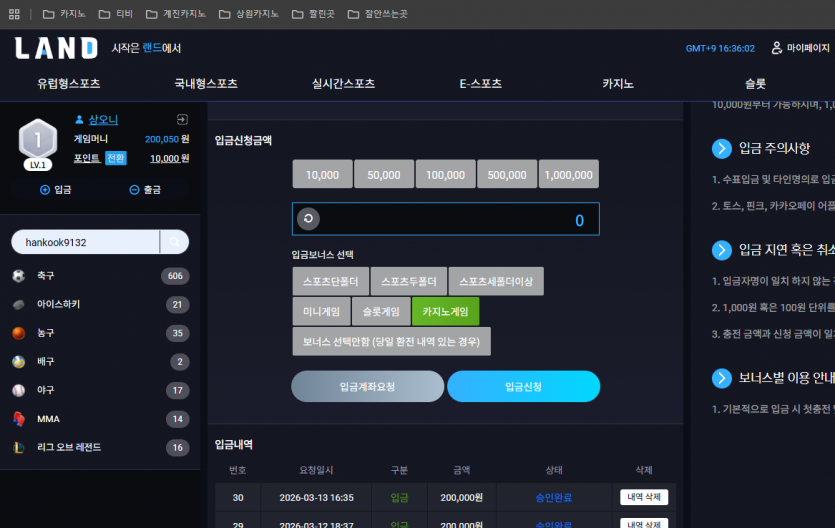This screenshot has height=528, width=835.
Task: Go to the 실시간스포츠 menu
Action: click(x=343, y=84)
